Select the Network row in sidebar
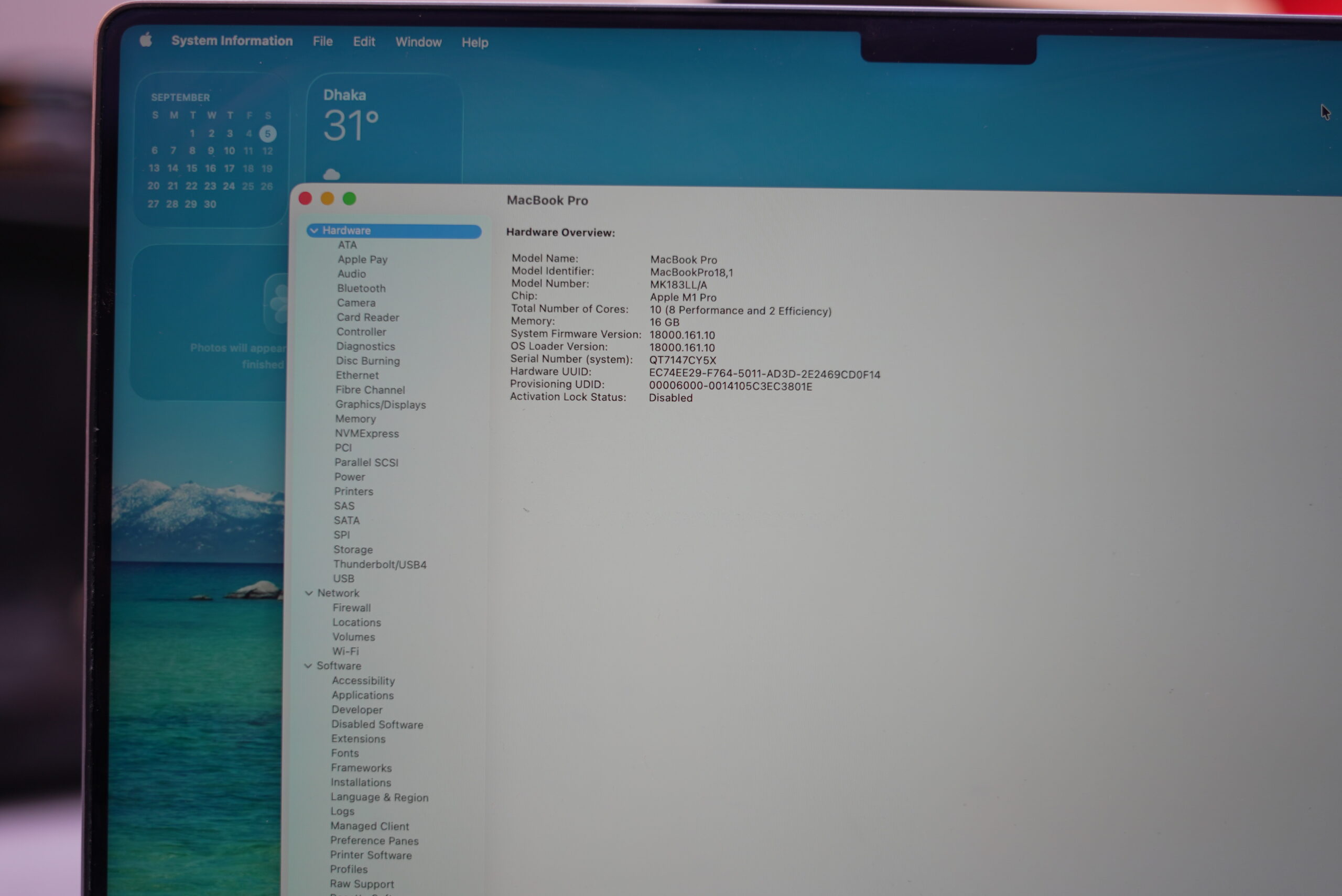The image size is (1342, 896). point(338,593)
